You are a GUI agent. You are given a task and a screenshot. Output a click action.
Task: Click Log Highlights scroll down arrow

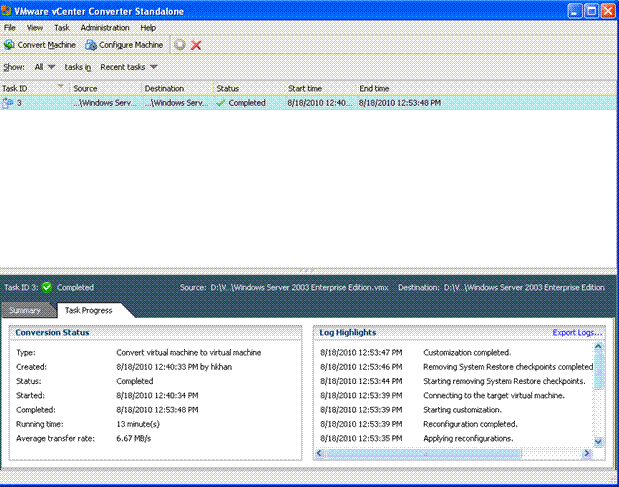[598, 442]
